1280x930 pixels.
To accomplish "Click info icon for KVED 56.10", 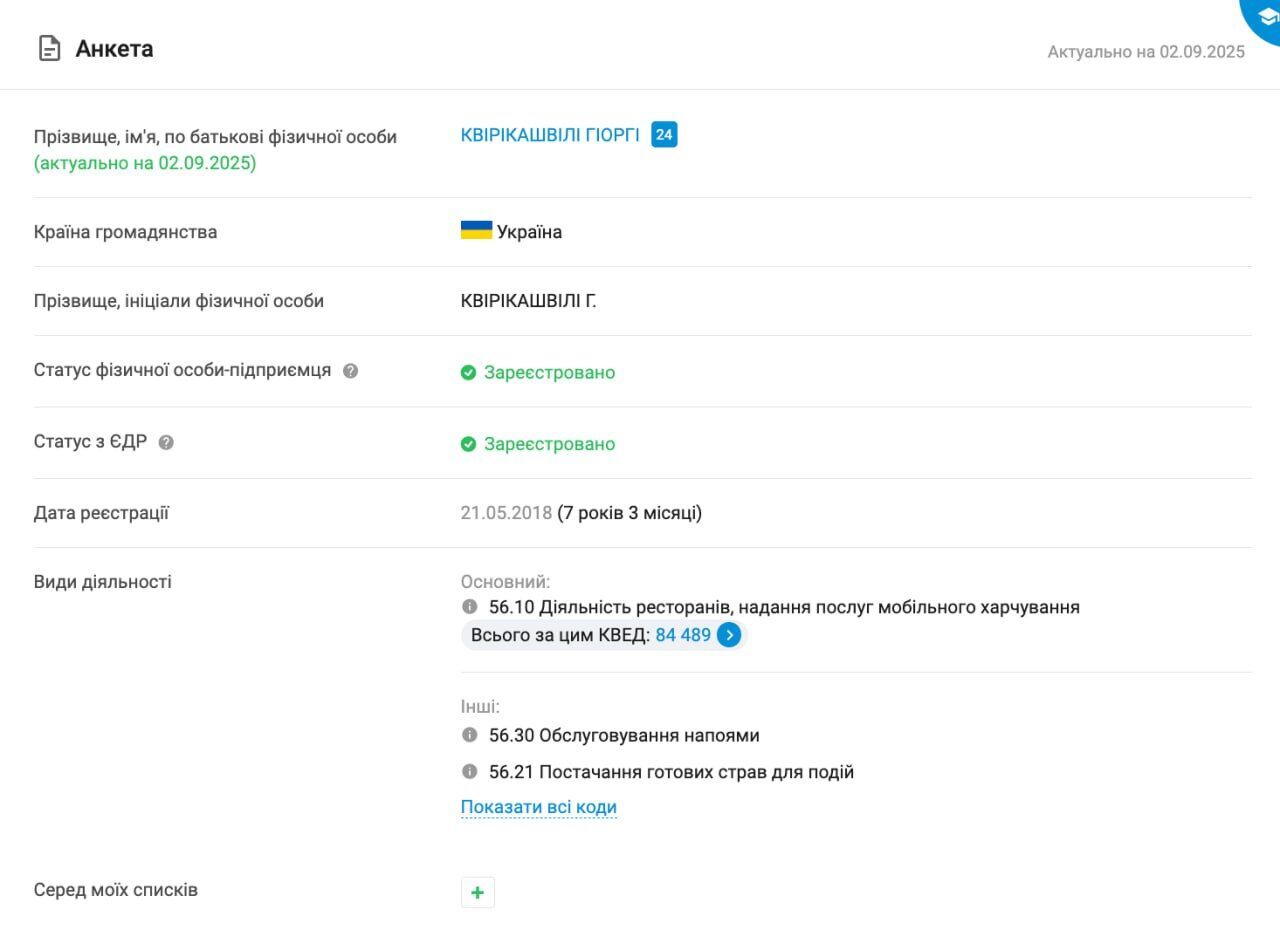I will click(470, 607).
